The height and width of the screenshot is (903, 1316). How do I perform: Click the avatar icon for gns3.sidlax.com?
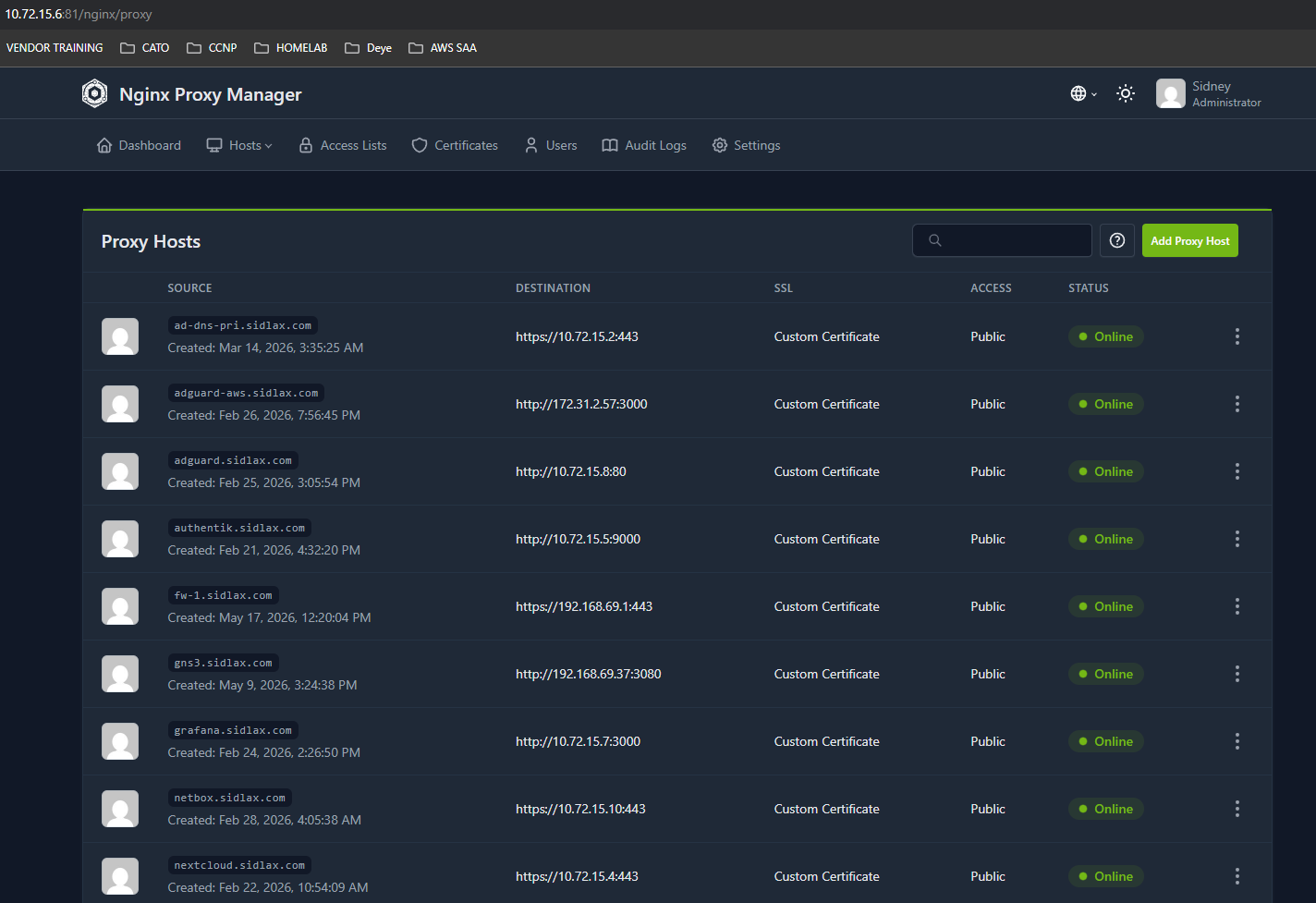pyautogui.click(x=120, y=674)
